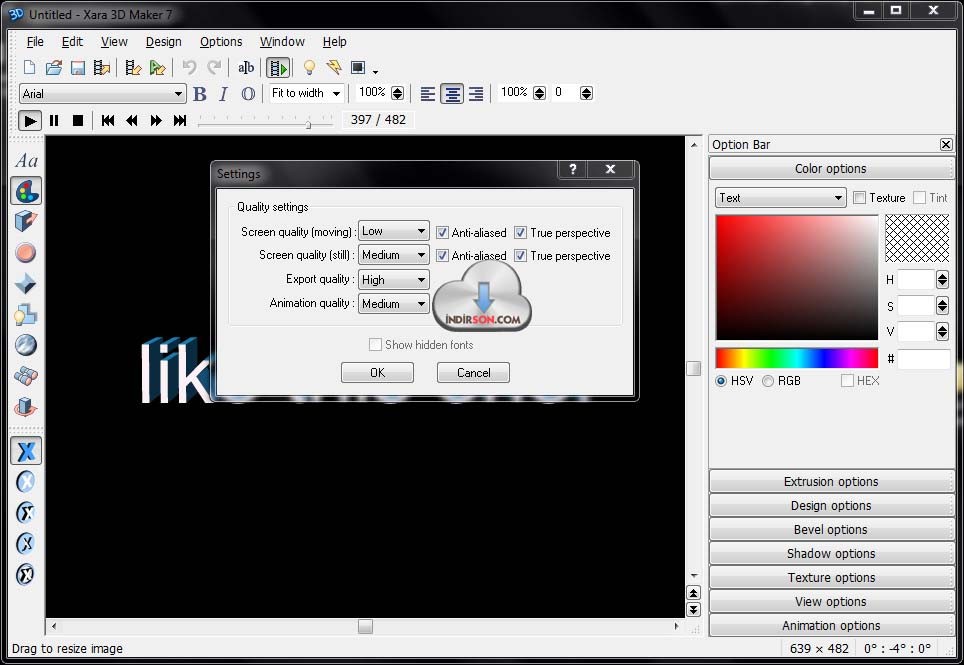964x665 pixels.
Task: Cancel the Settings dialog
Action: coord(473,372)
